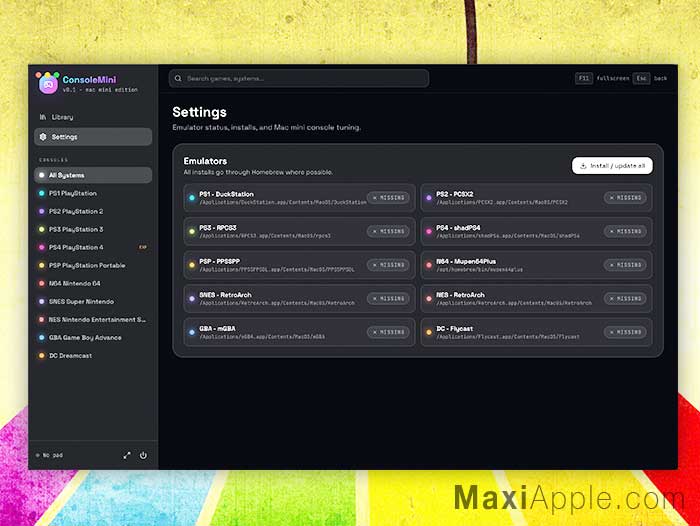Viewport: 700px width, 526px height.
Task: Click the ConsoleMini app logo icon
Action: click(48, 83)
